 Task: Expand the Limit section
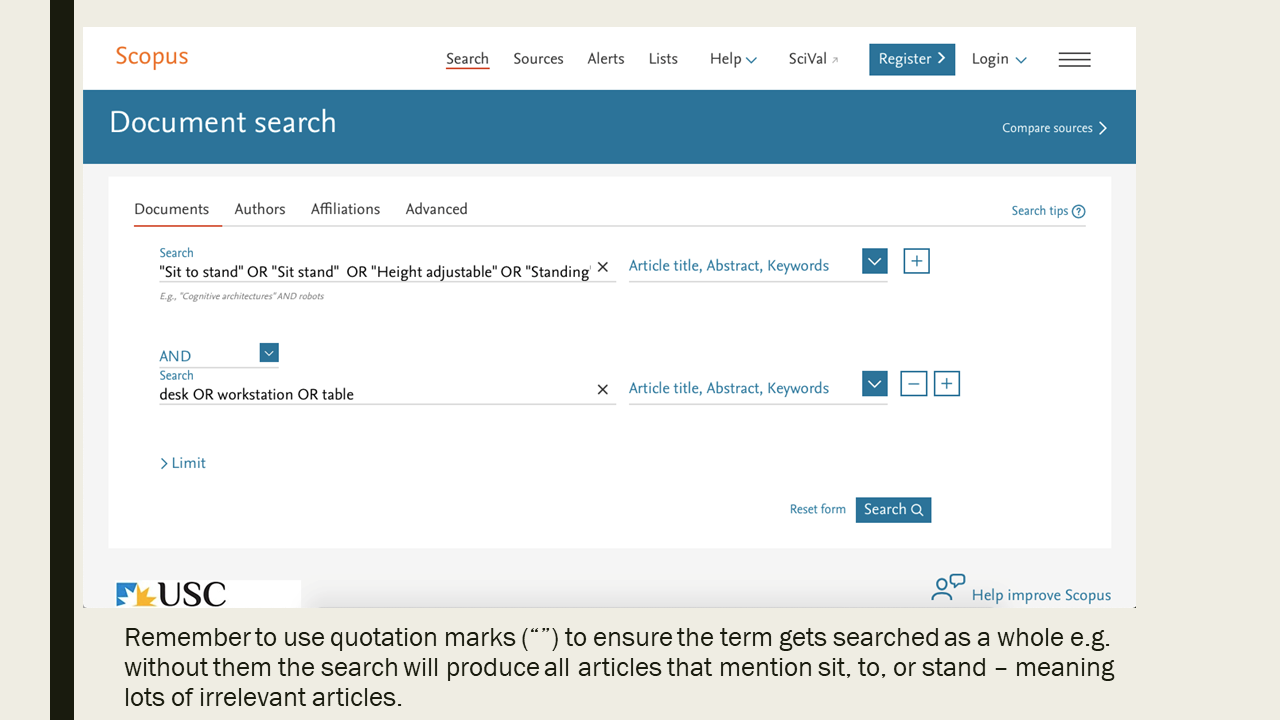pyautogui.click(x=183, y=463)
